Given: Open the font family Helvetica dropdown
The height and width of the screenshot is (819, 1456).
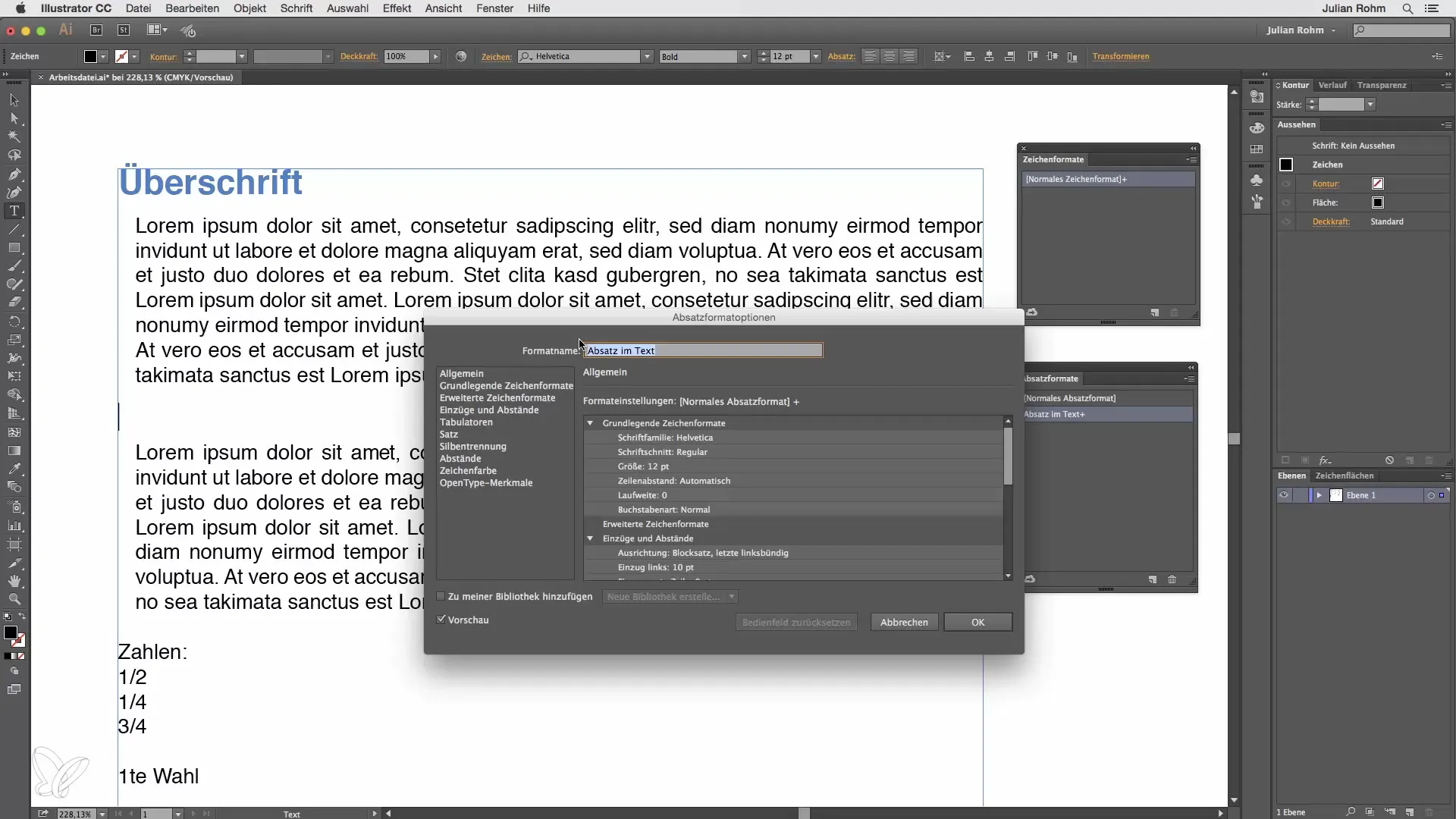Looking at the screenshot, I should [647, 57].
